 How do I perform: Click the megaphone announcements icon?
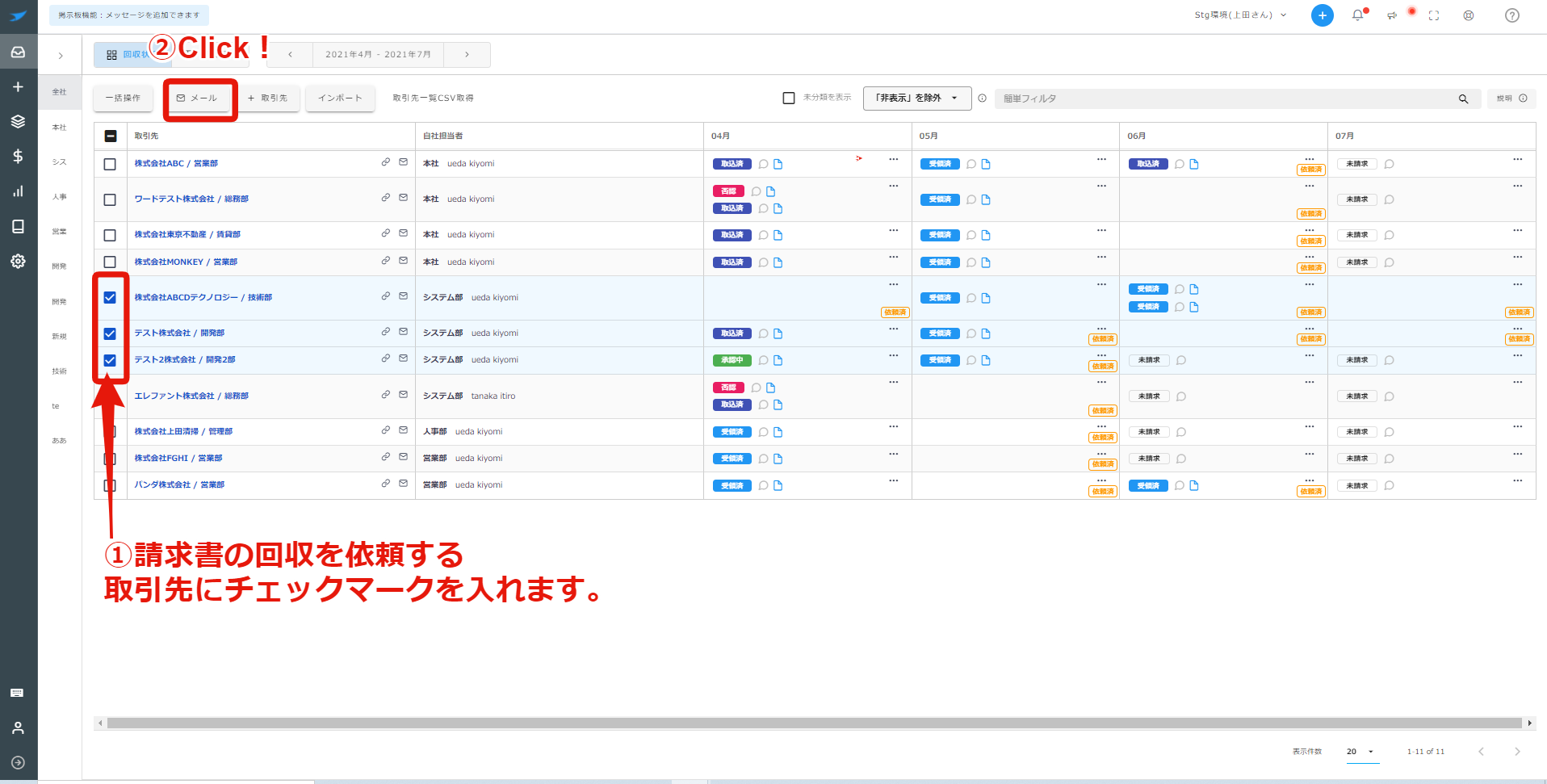coord(1393,15)
